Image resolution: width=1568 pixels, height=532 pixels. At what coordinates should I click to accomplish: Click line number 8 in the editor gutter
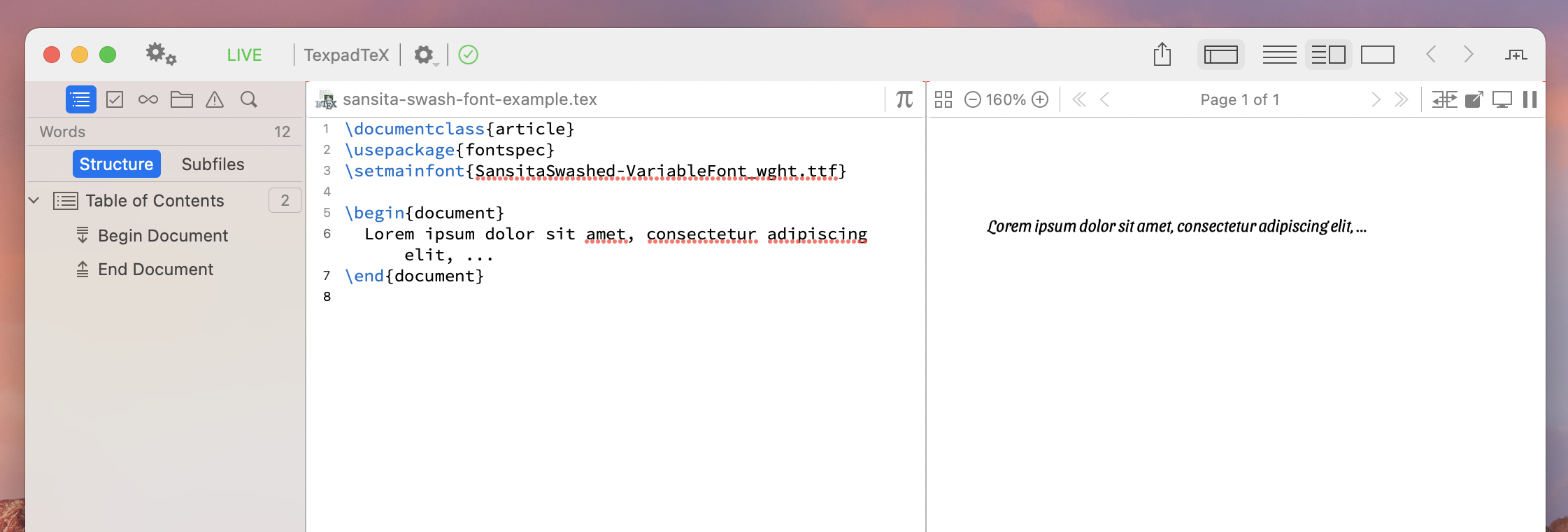click(x=327, y=297)
